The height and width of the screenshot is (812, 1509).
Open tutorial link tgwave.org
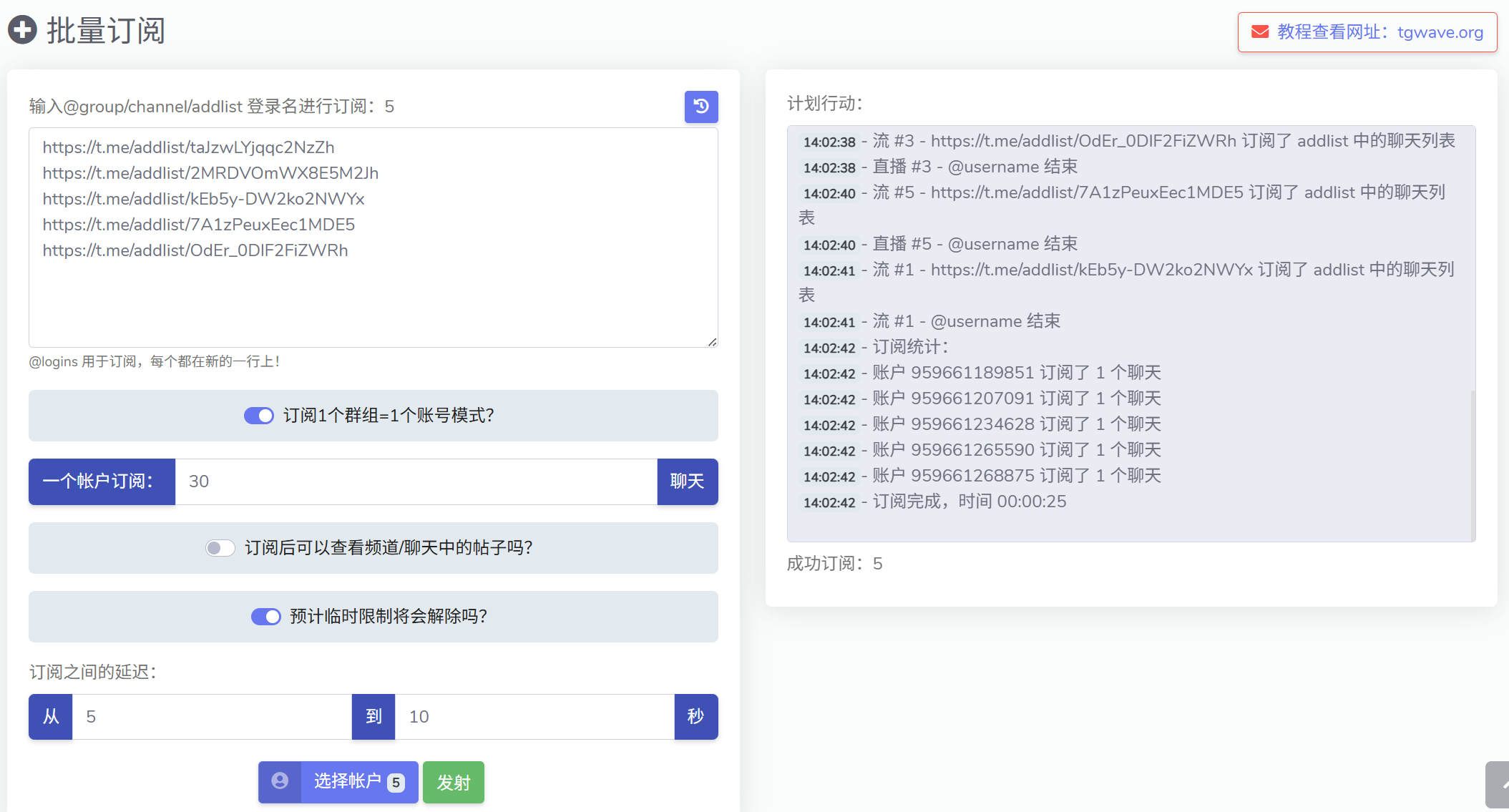1440,32
